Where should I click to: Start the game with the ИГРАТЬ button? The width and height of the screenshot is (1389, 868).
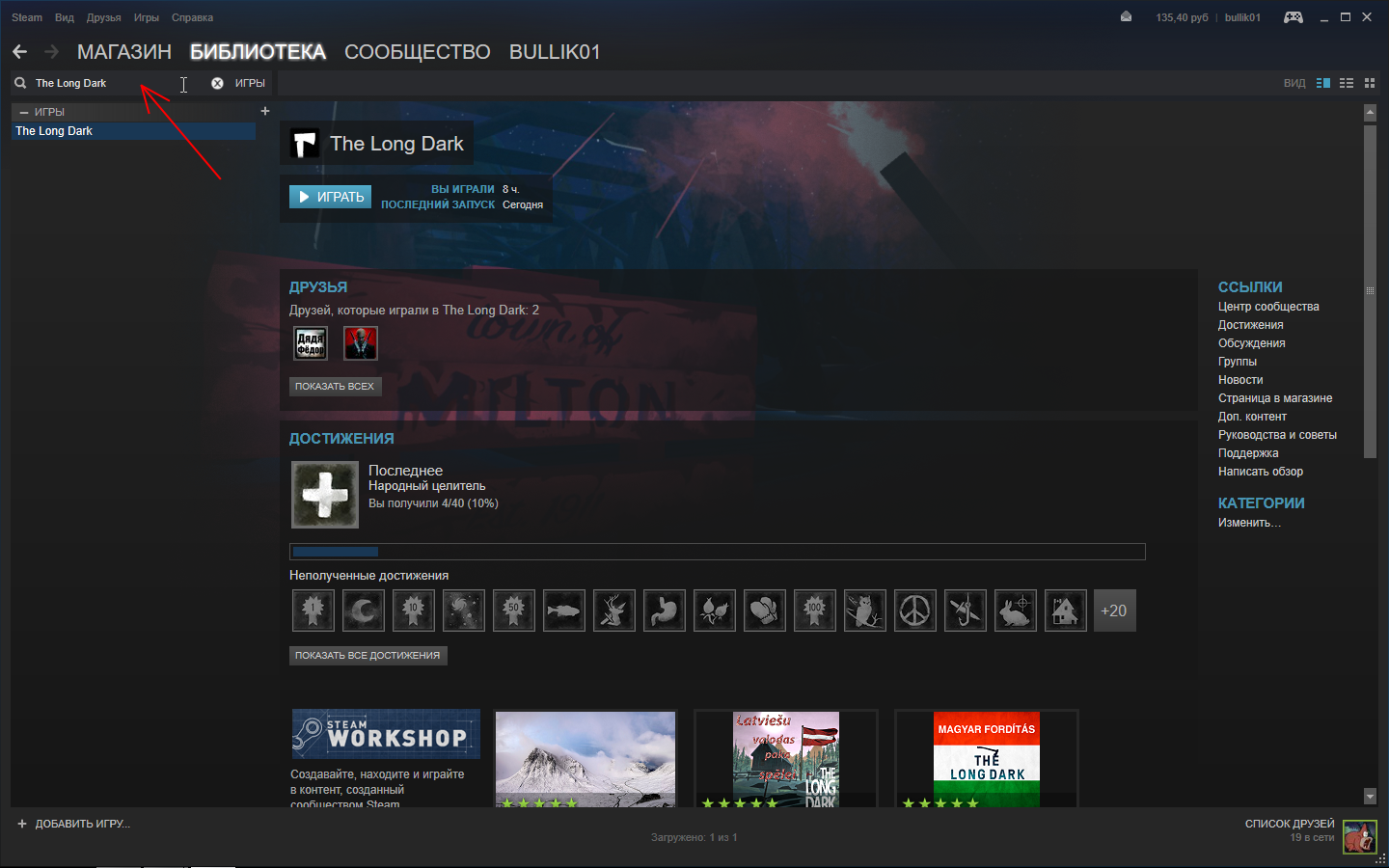click(x=331, y=197)
